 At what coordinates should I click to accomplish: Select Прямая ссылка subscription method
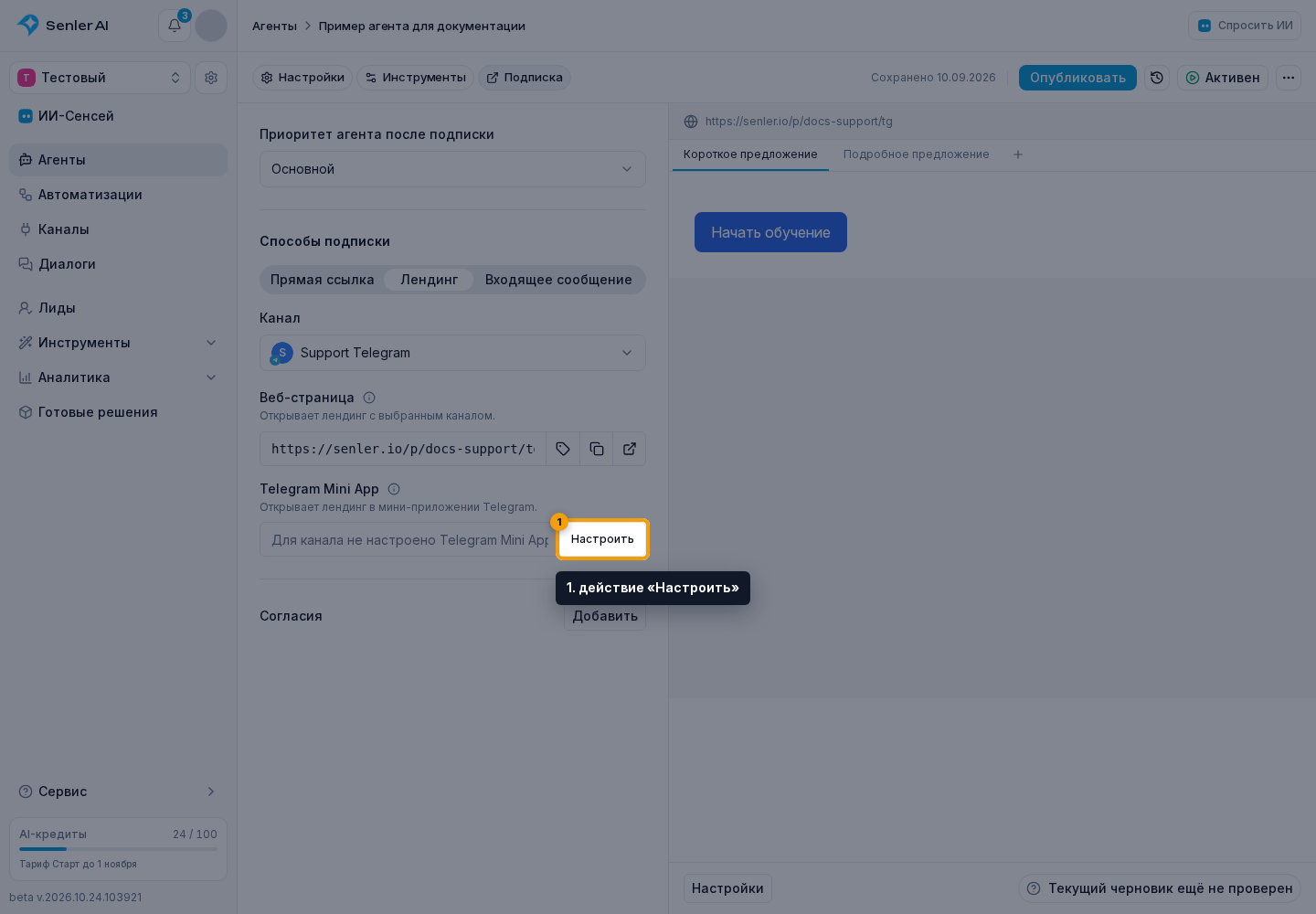pos(323,280)
